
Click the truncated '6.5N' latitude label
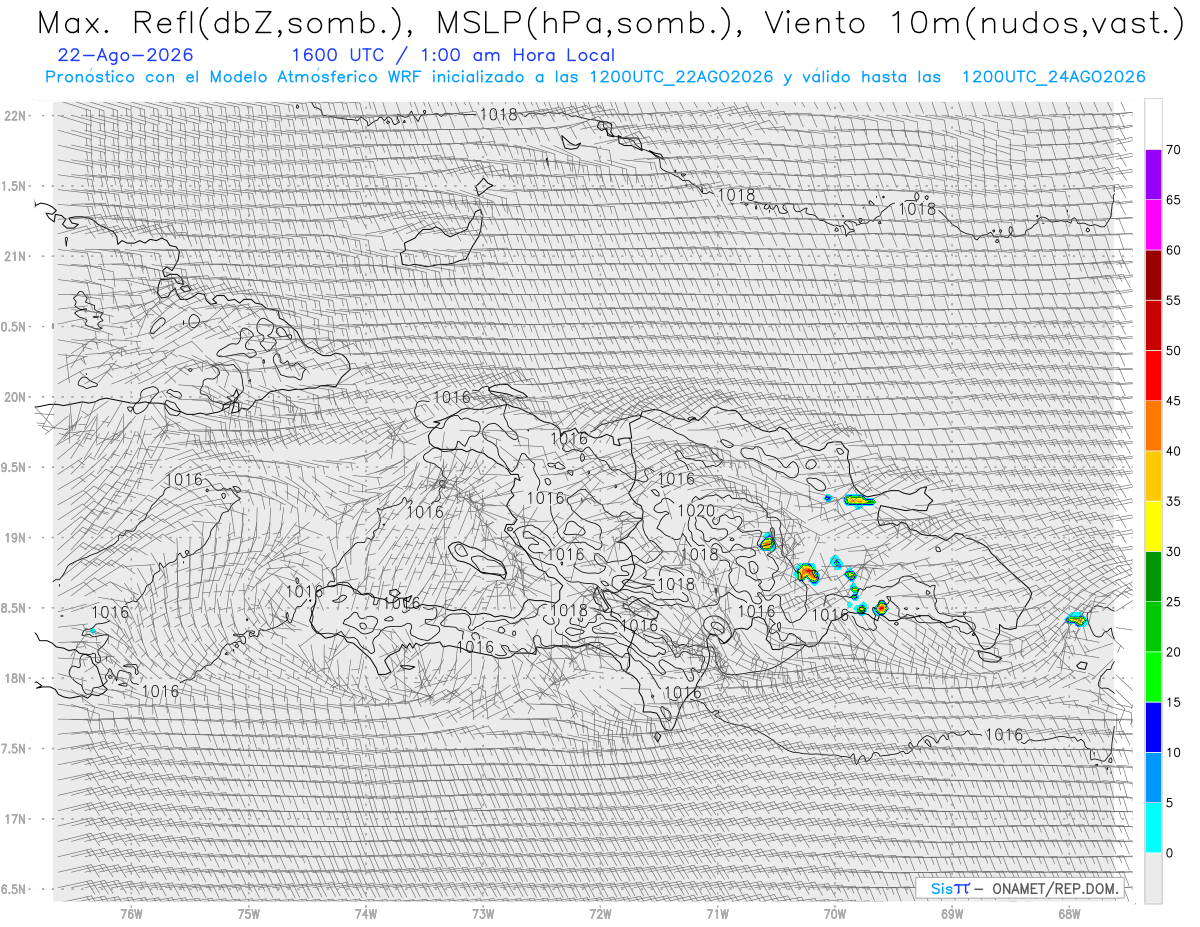[15, 889]
